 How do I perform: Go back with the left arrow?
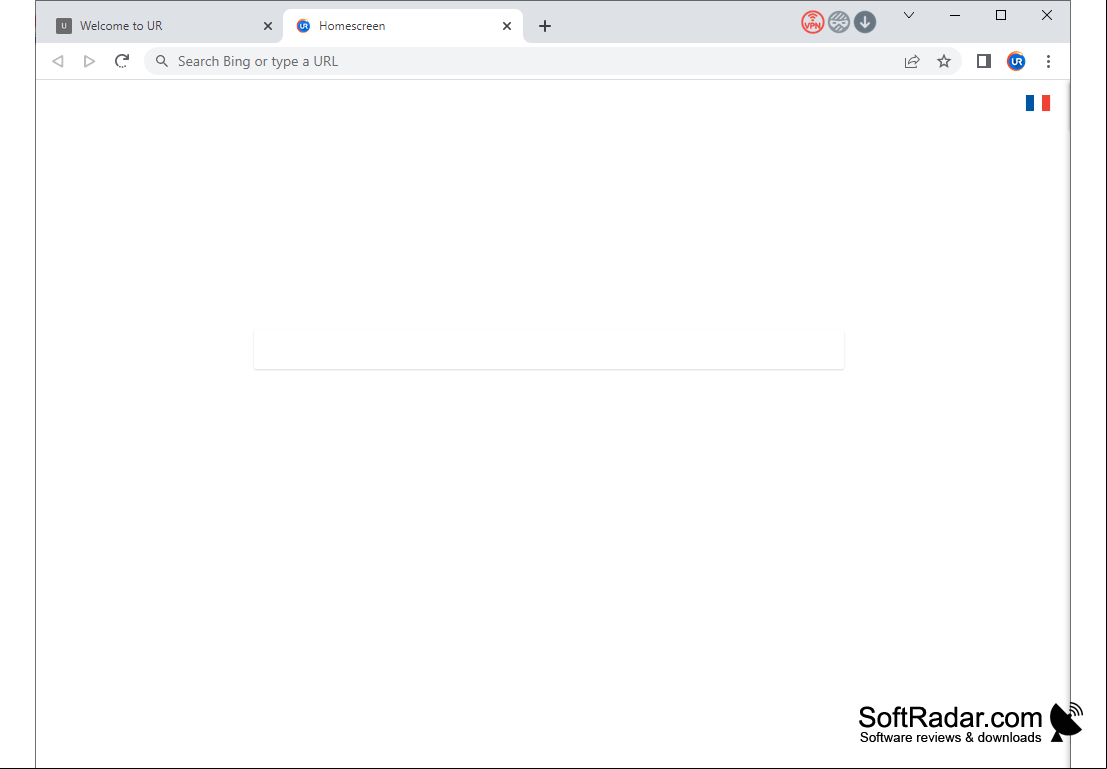click(58, 61)
